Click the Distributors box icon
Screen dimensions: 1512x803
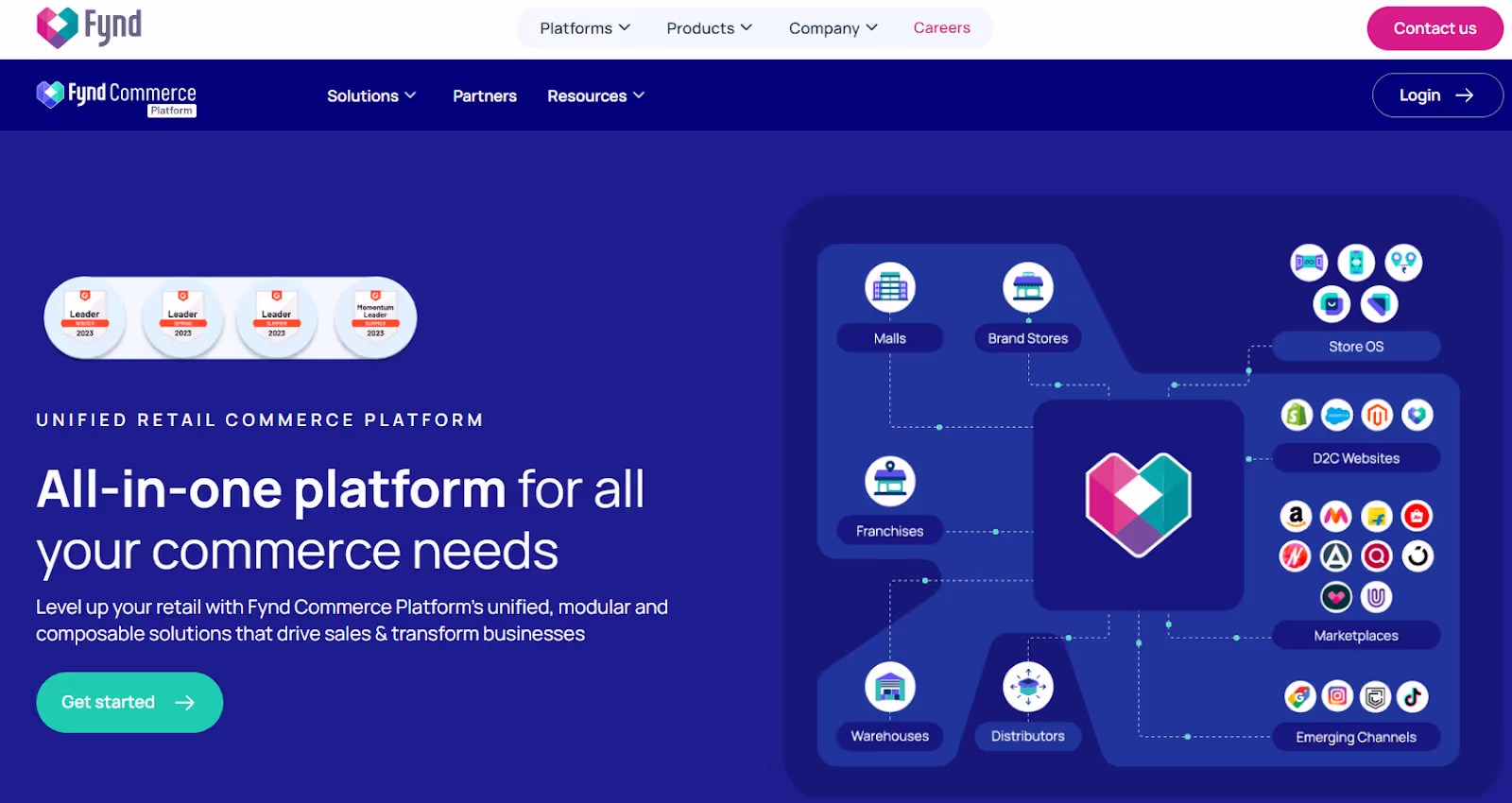(x=1028, y=687)
